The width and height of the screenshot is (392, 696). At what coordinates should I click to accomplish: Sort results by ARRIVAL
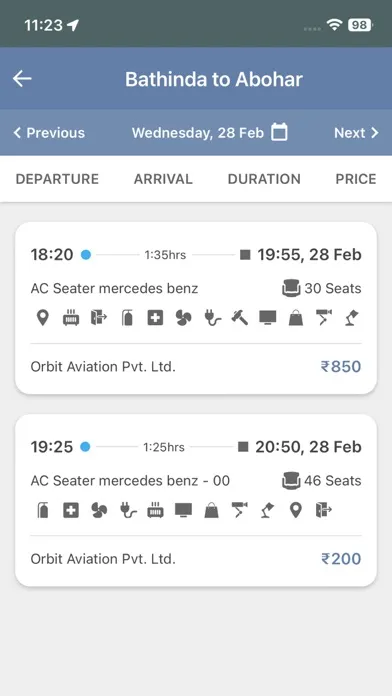[163, 179]
